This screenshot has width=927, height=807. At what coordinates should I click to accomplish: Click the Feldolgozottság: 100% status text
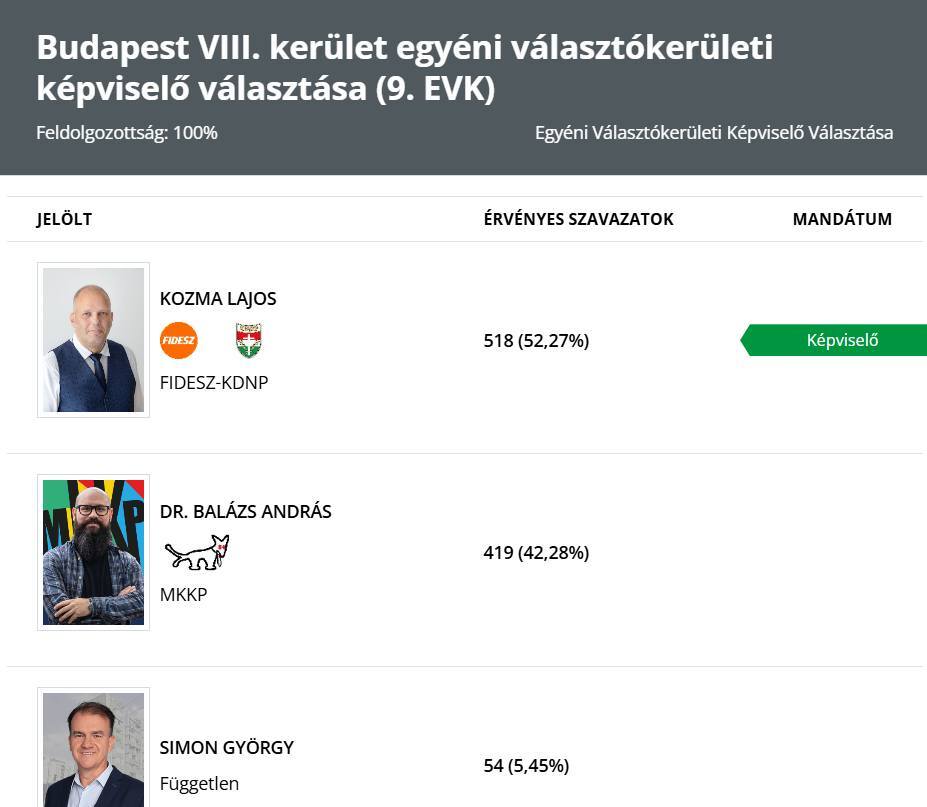point(127,133)
